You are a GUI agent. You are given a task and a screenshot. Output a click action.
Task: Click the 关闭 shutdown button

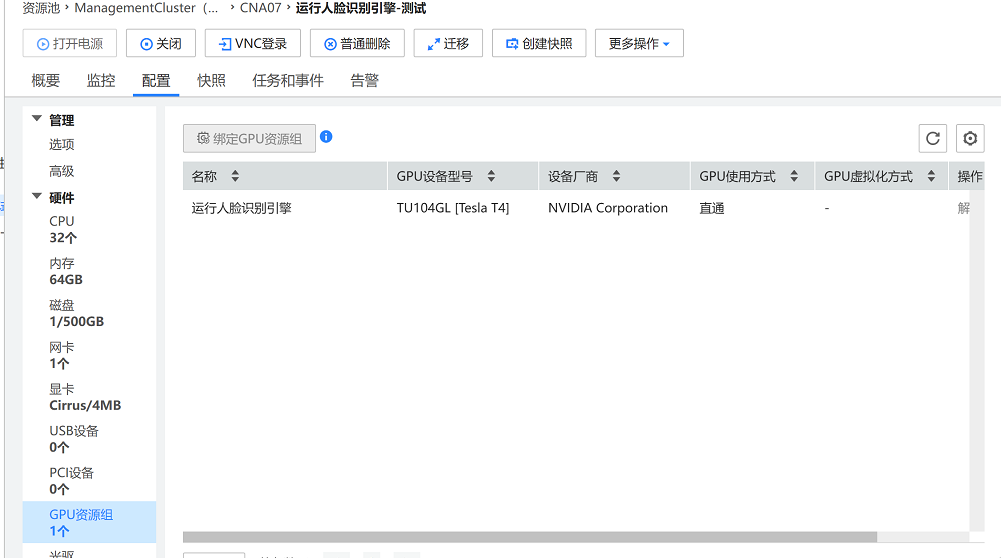pyautogui.click(x=161, y=43)
